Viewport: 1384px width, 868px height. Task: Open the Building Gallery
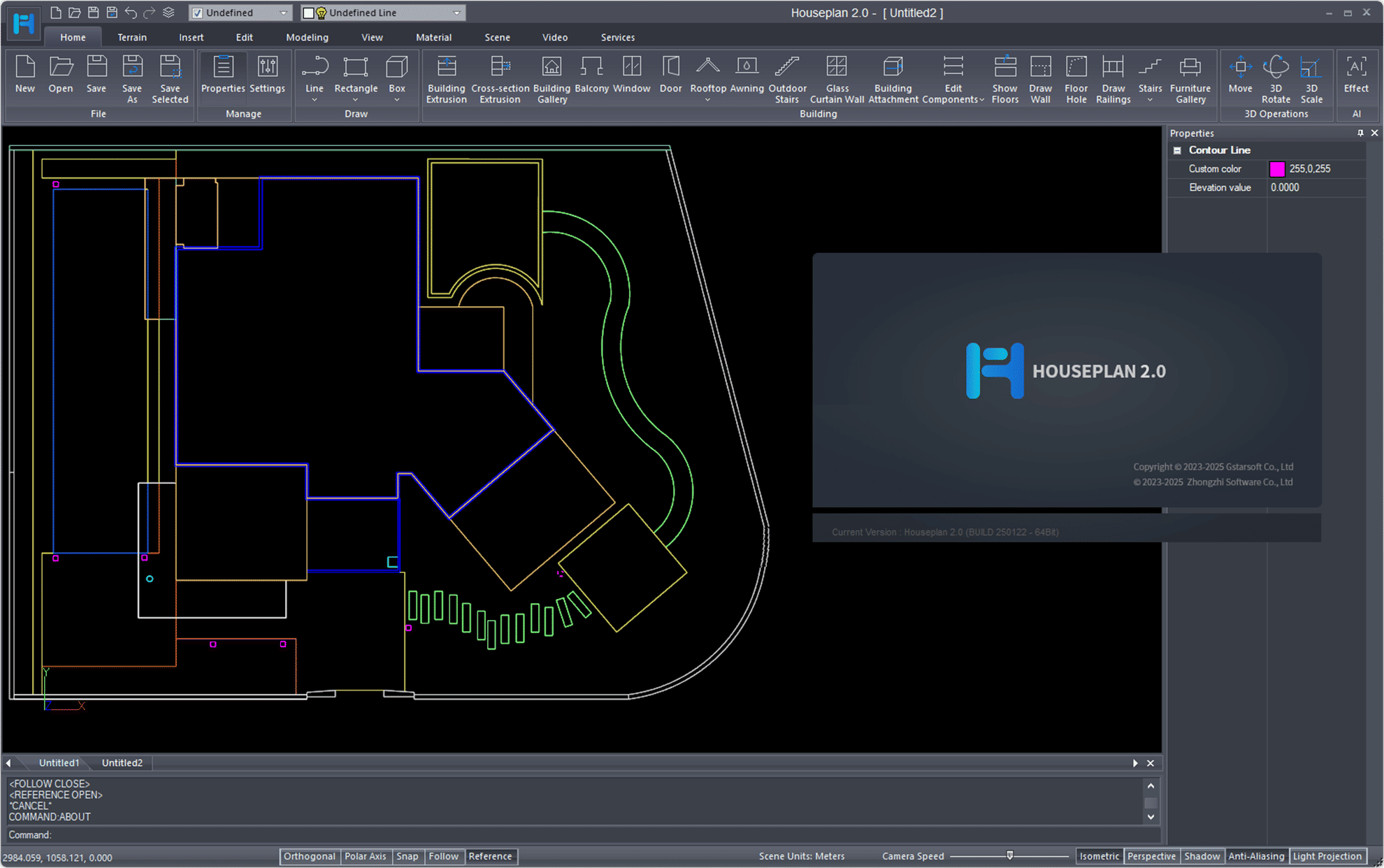pyautogui.click(x=552, y=79)
